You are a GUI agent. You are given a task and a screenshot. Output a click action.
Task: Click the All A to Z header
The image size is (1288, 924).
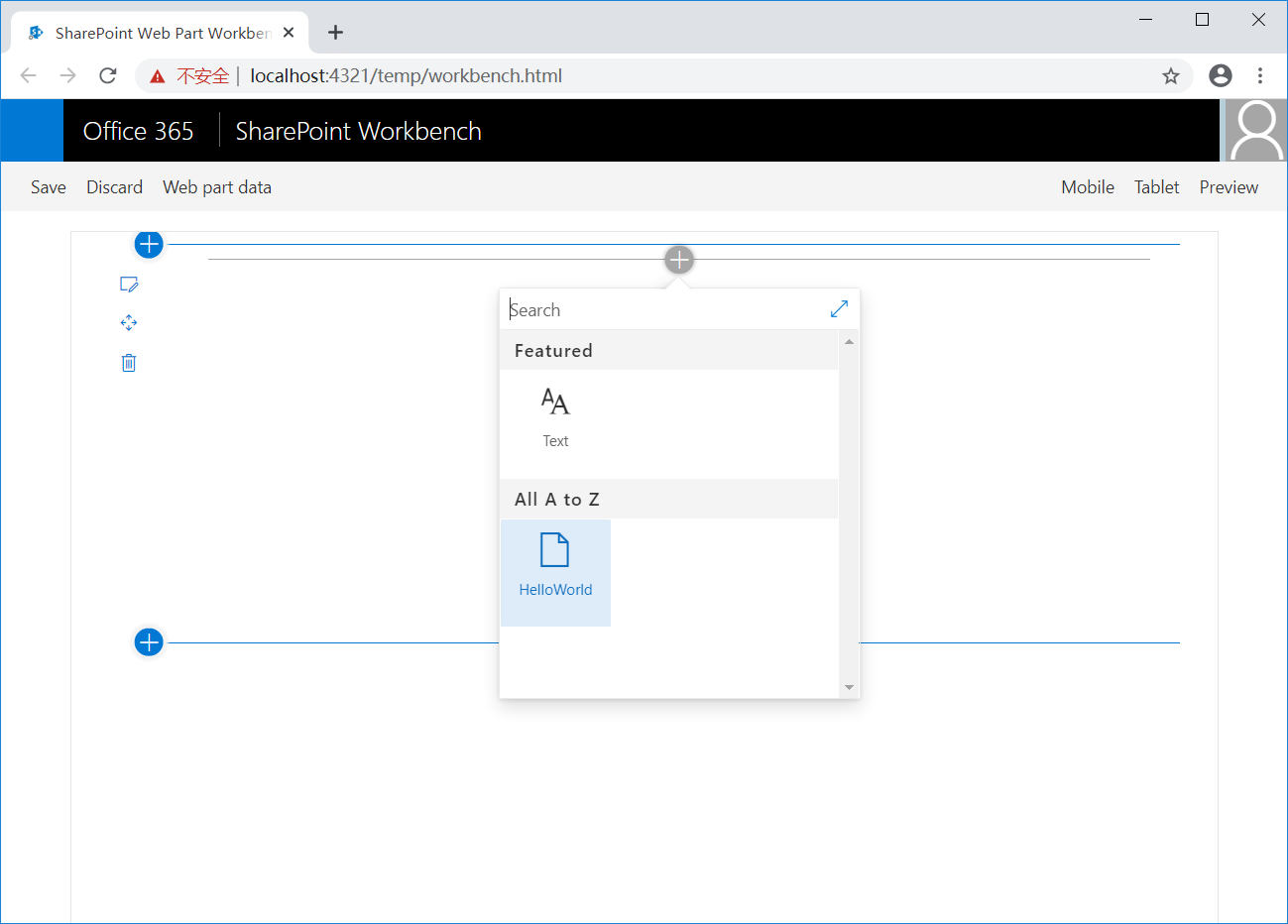point(669,500)
